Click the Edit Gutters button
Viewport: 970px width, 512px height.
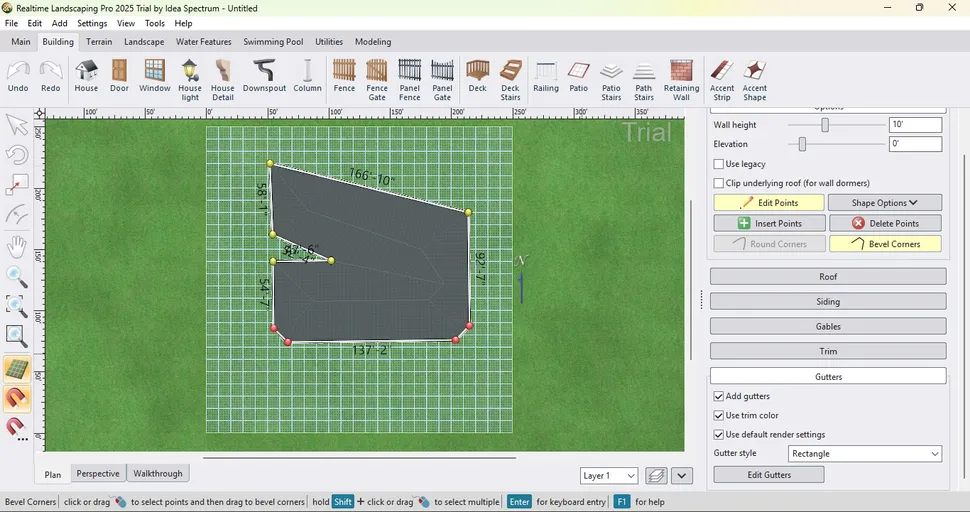768,475
